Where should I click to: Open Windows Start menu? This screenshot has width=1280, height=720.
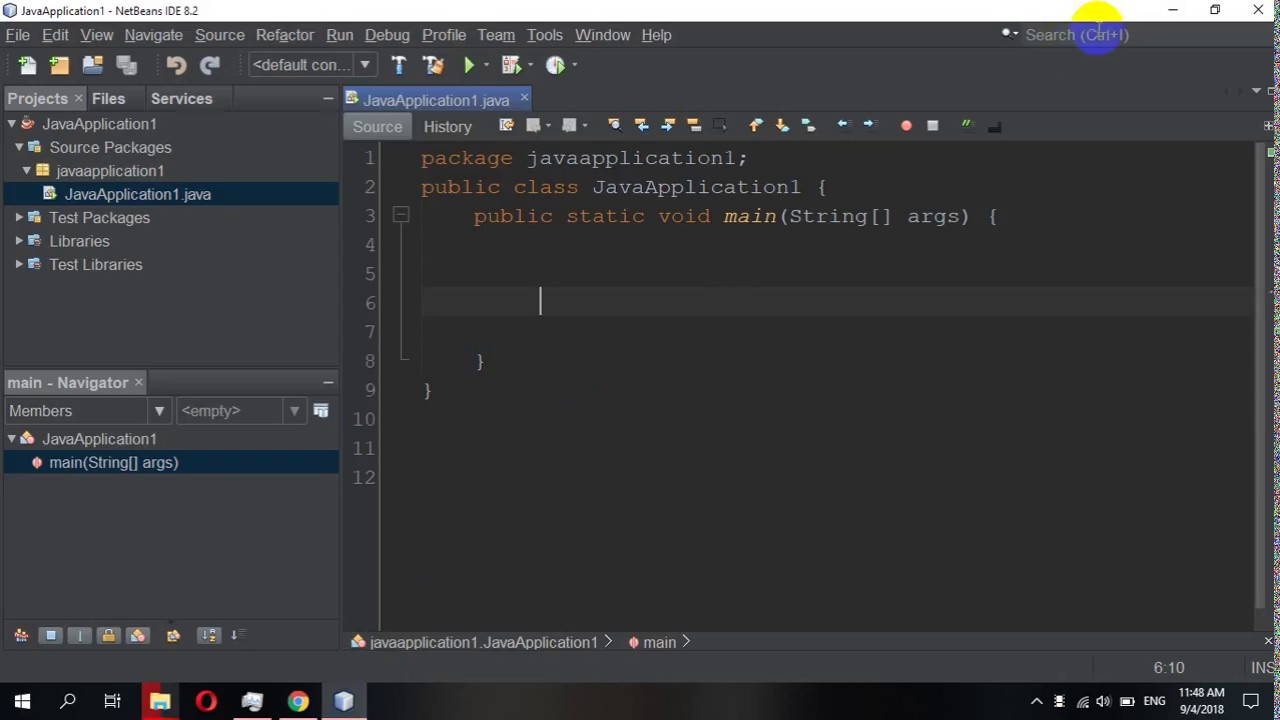(x=22, y=701)
